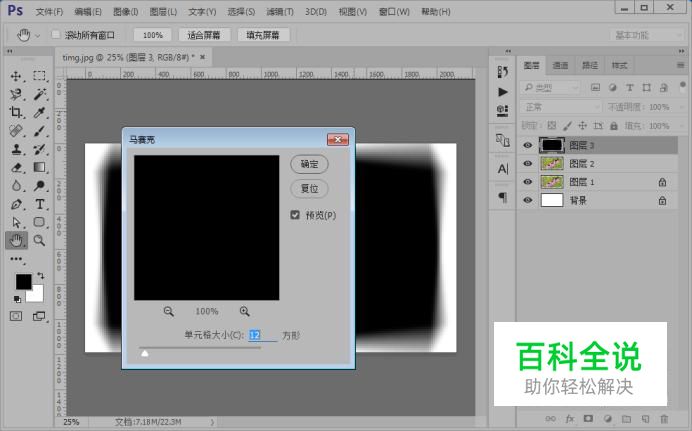Screen dimensions: 692x431
Task: Select the Move tool
Action: pos(16,76)
